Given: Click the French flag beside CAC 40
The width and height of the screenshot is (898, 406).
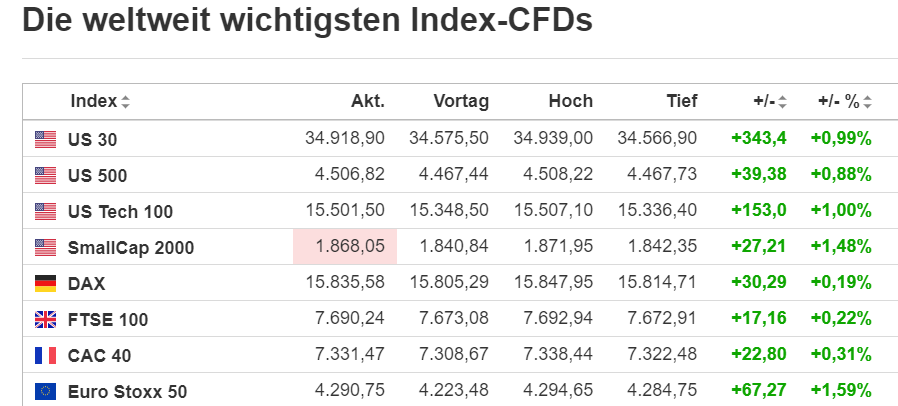Looking at the screenshot, I should 45,355.
